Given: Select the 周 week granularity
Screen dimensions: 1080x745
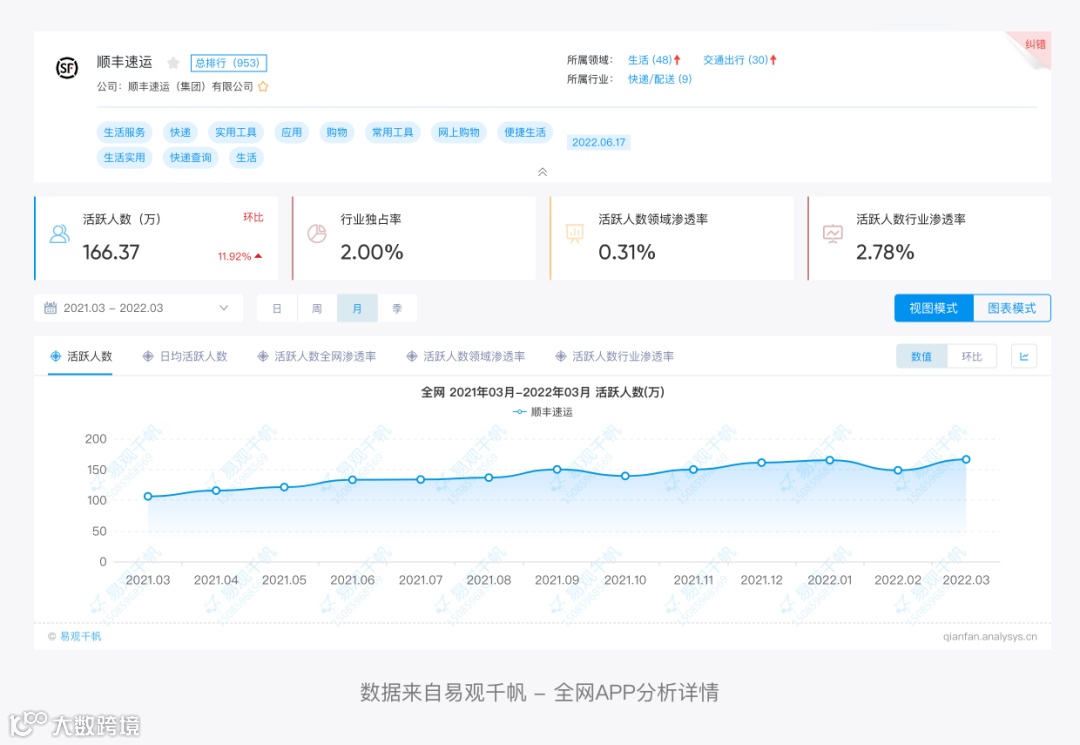Looking at the screenshot, I should pos(317,308).
